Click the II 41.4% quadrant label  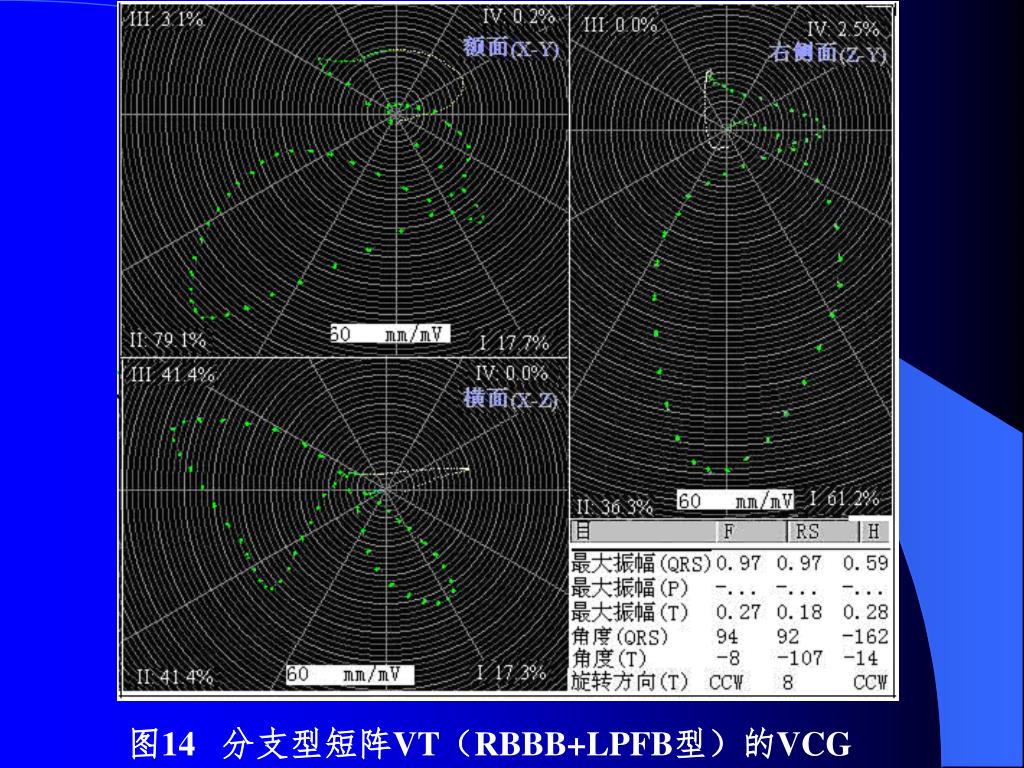tap(175, 677)
